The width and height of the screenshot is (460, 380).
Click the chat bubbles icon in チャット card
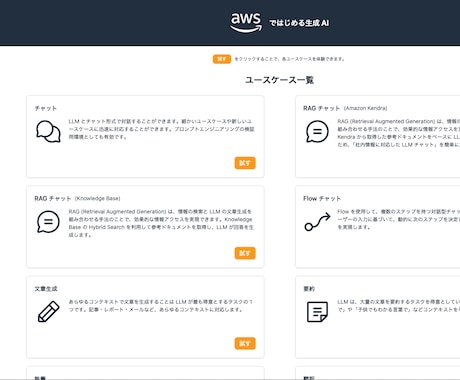tap(48, 132)
